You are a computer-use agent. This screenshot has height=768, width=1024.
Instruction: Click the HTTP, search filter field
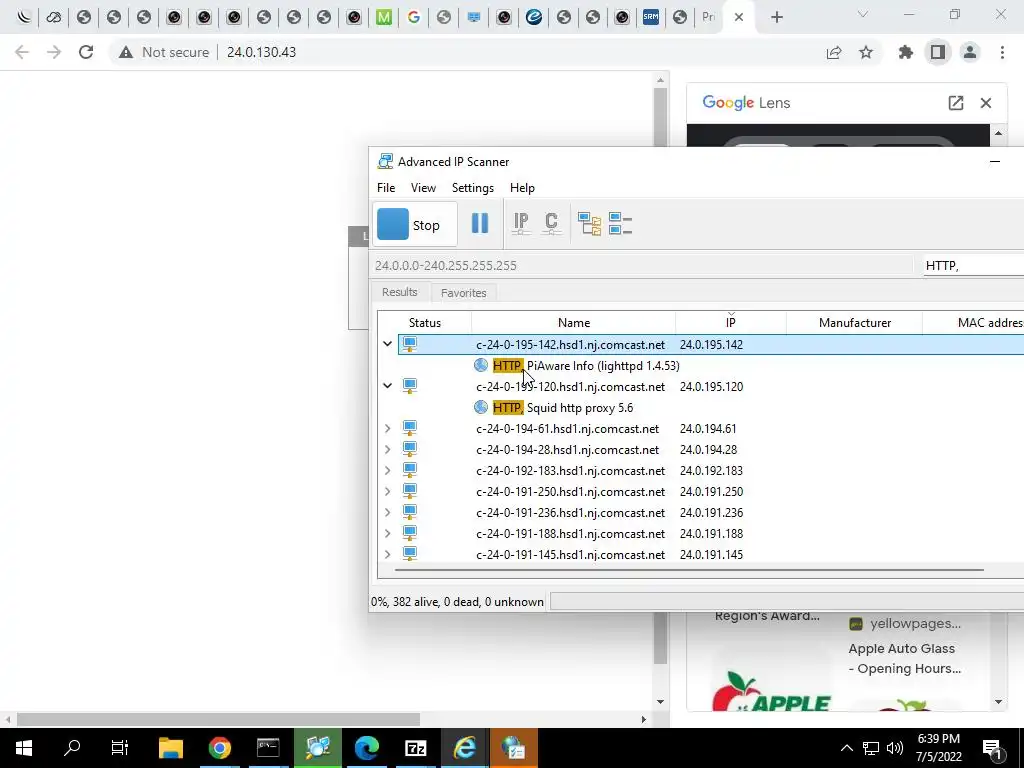click(973, 265)
